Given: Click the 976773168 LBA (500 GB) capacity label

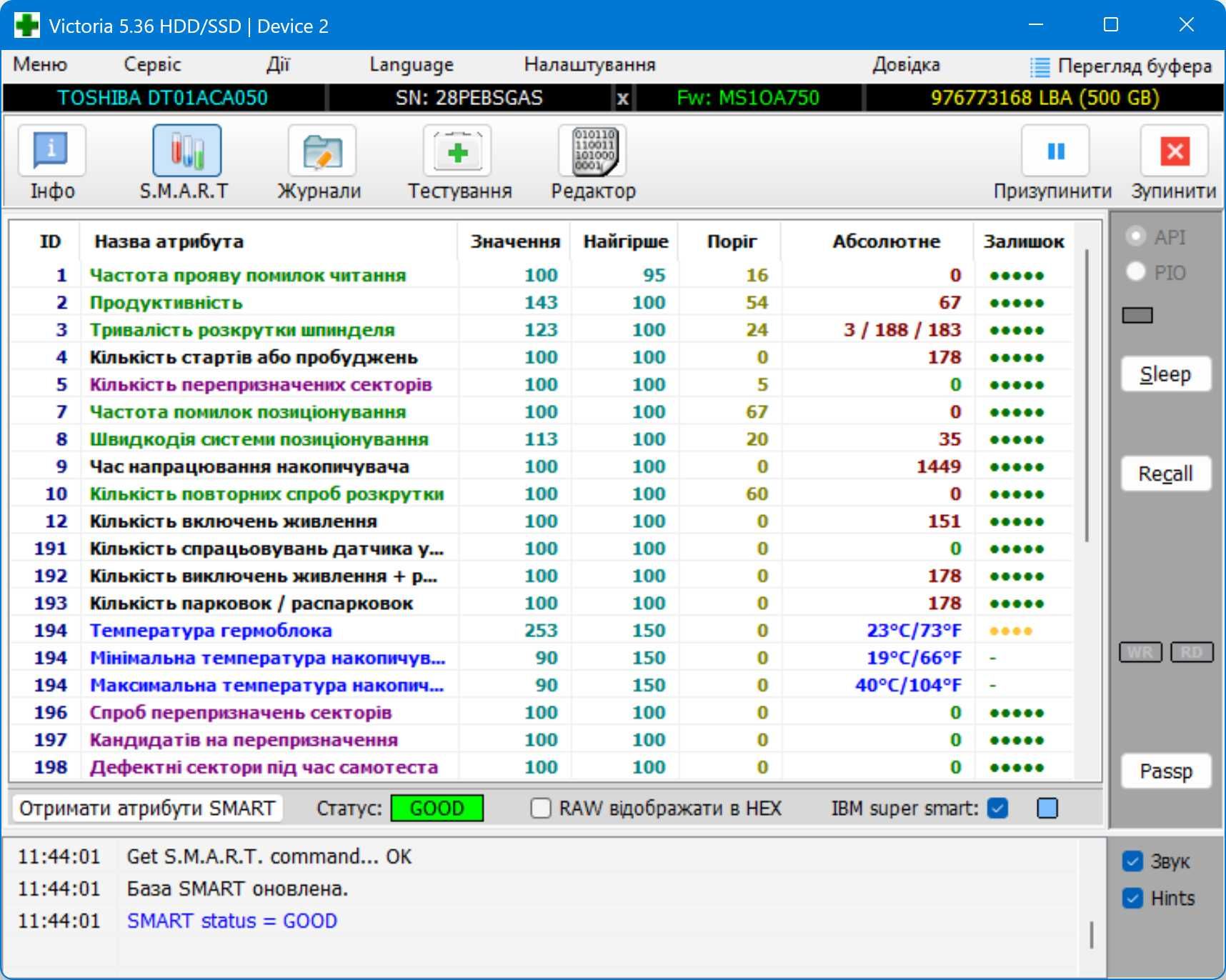Looking at the screenshot, I should click(x=1045, y=98).
